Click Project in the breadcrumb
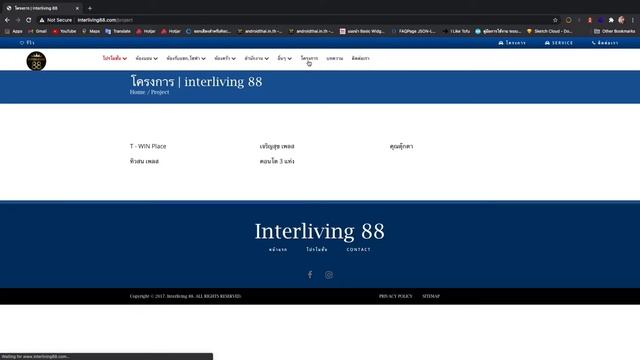Image resolution: width=640 pixels, height=360 pixels. coord(160,92)
